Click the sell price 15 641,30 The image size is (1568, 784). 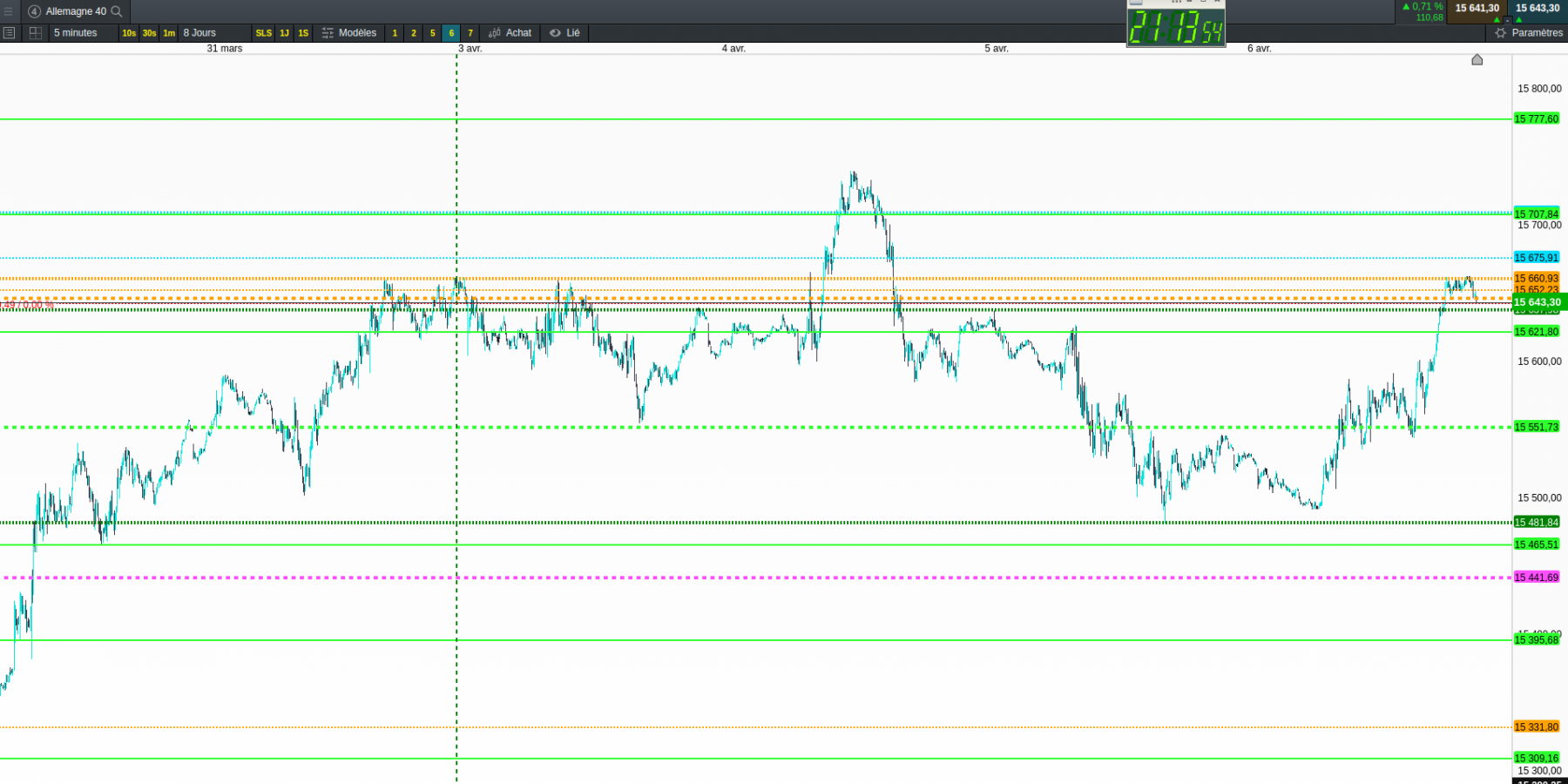[1477, 8]
